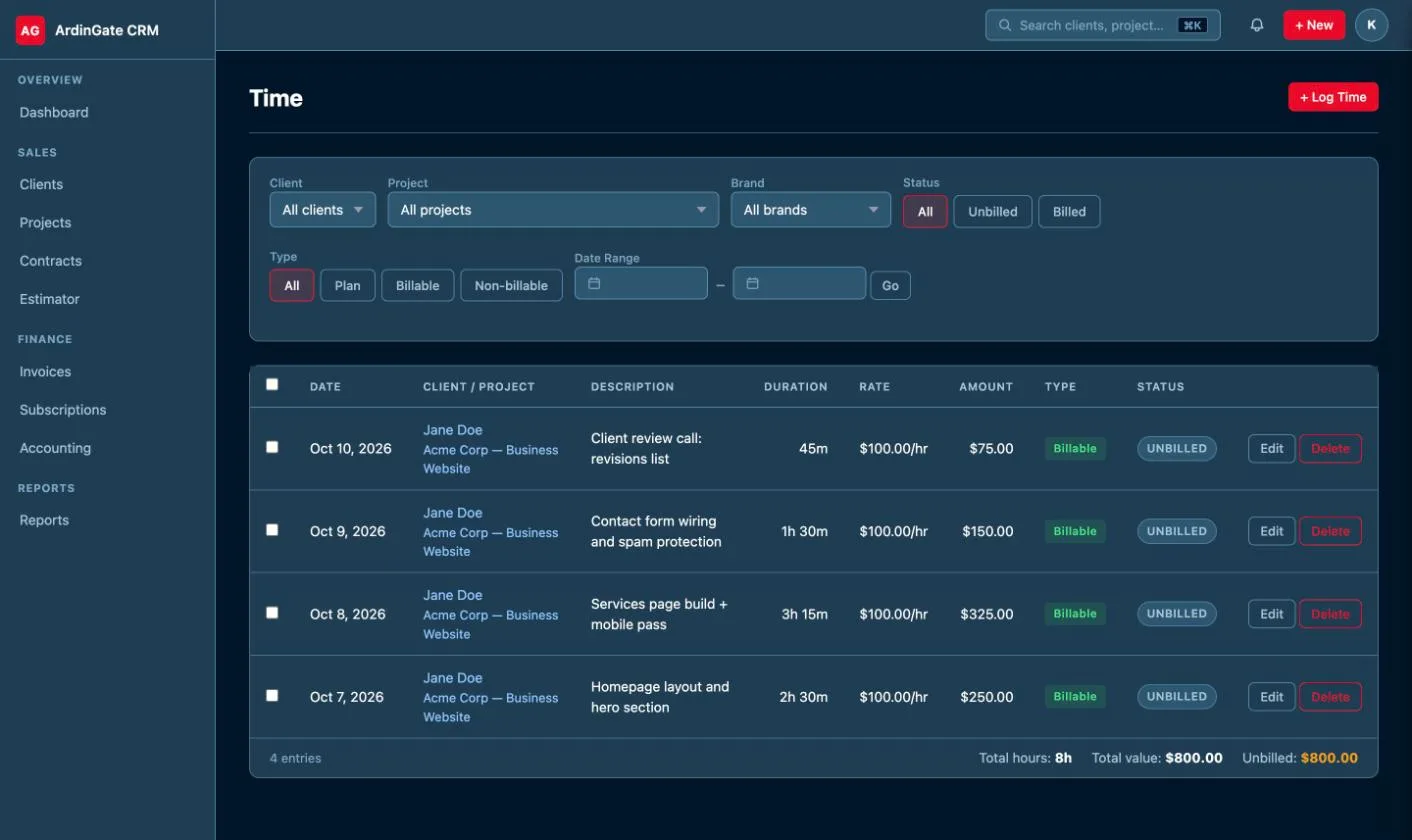Select the Billed status filter

click(x=1069, y=212)
